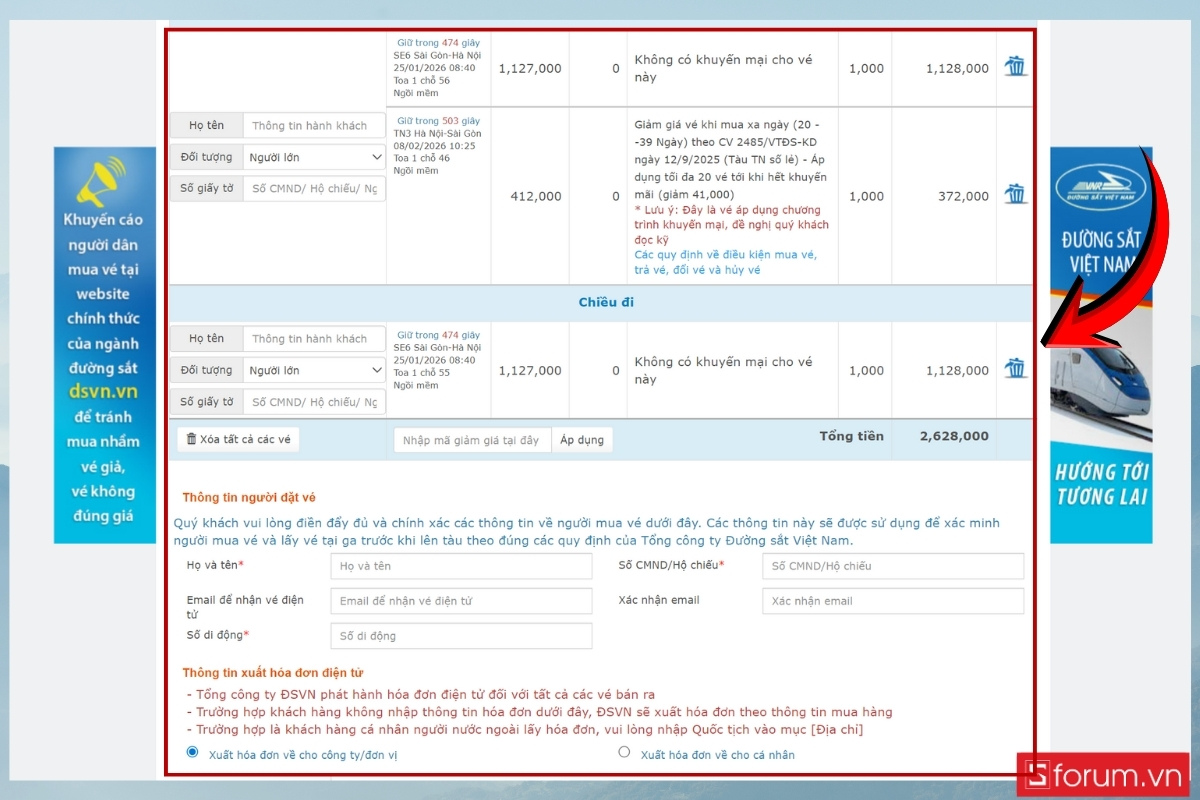Click the Thông tin xuất hóa đơn điện tử heading

click(272, 673)
